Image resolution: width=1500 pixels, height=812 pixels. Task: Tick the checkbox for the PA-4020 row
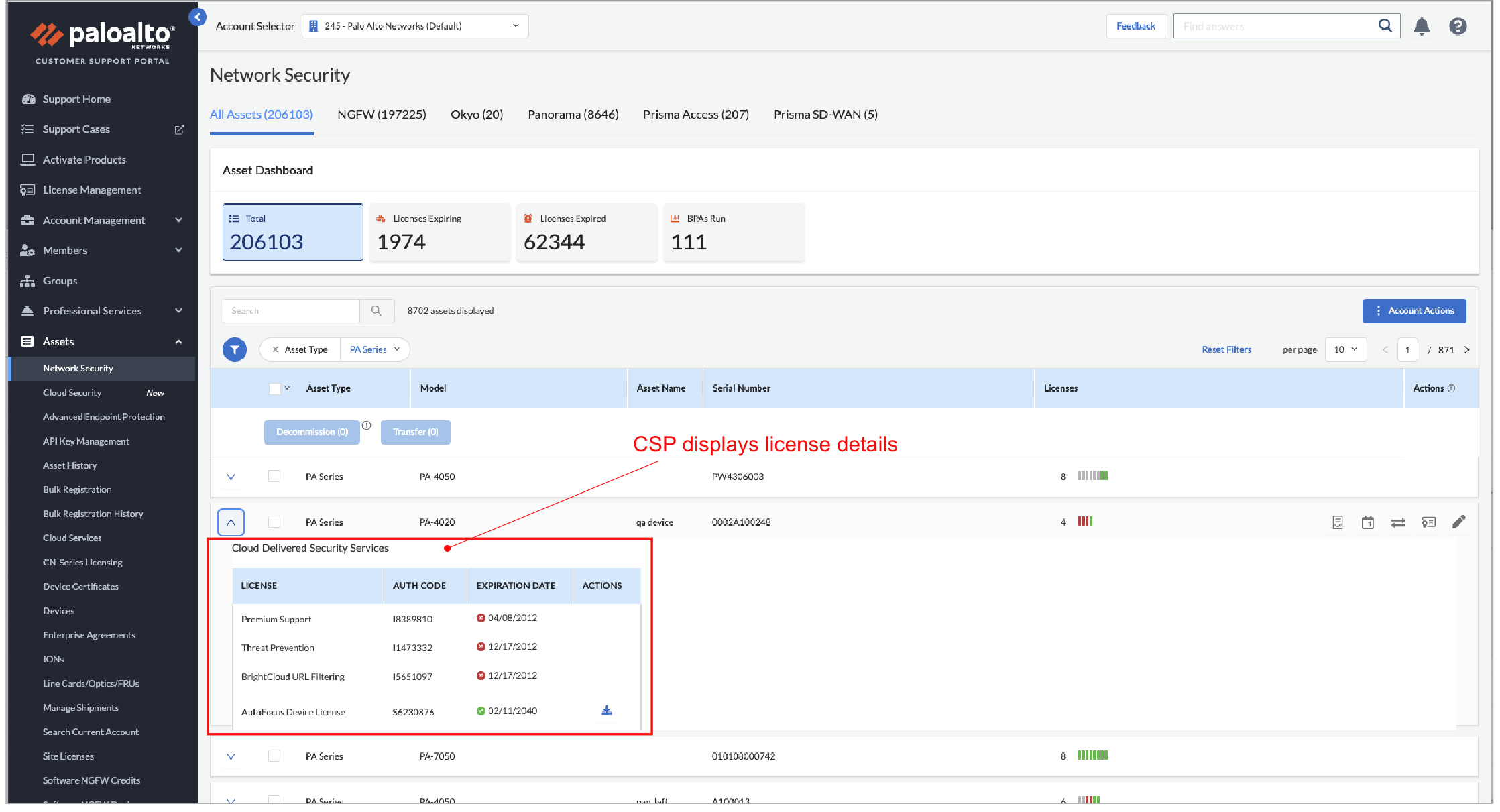pos(274,522)
